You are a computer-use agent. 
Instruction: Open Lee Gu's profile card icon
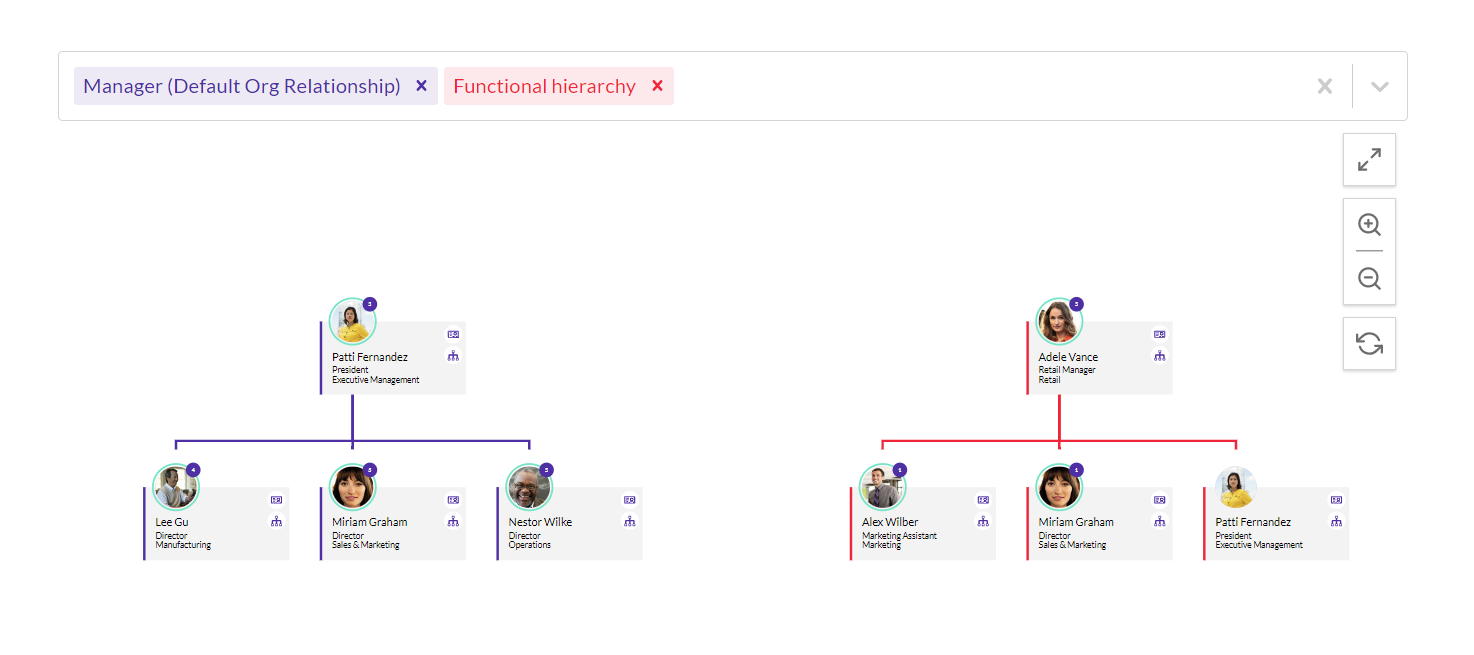(x=276, y=500)
